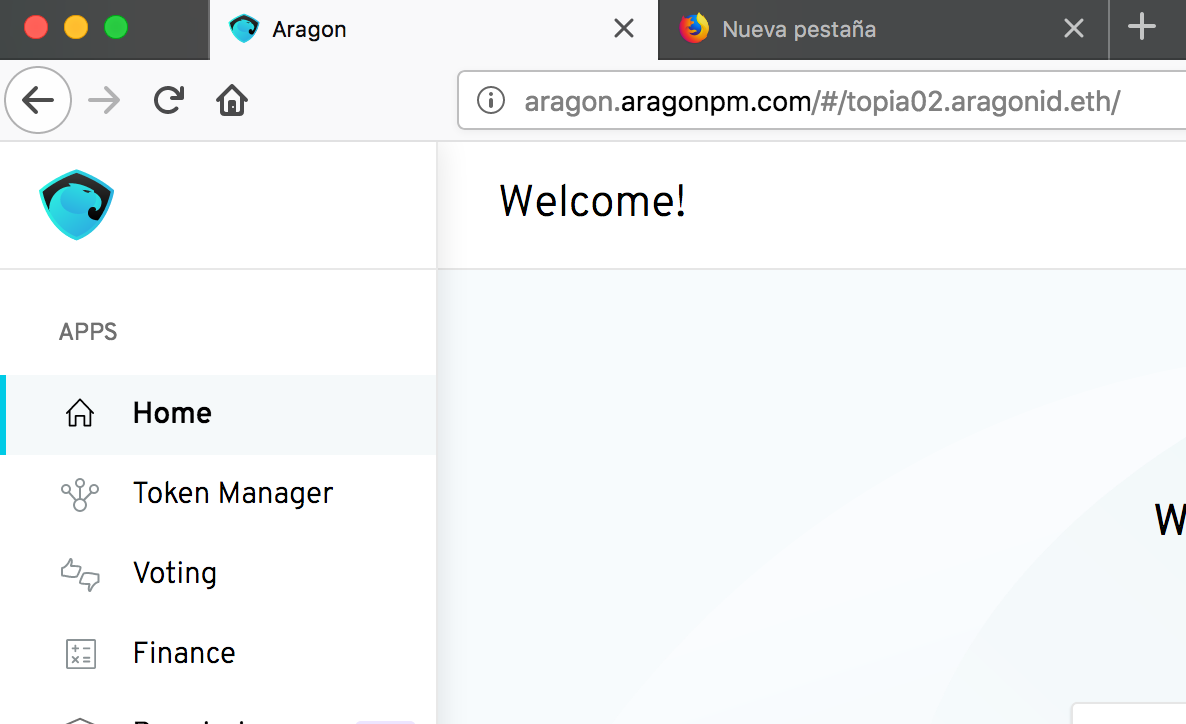Viewport: 1186px width, 724px height.
Task: Click the Aragon eagle logo in sidebar
Action: pos(76,205)
